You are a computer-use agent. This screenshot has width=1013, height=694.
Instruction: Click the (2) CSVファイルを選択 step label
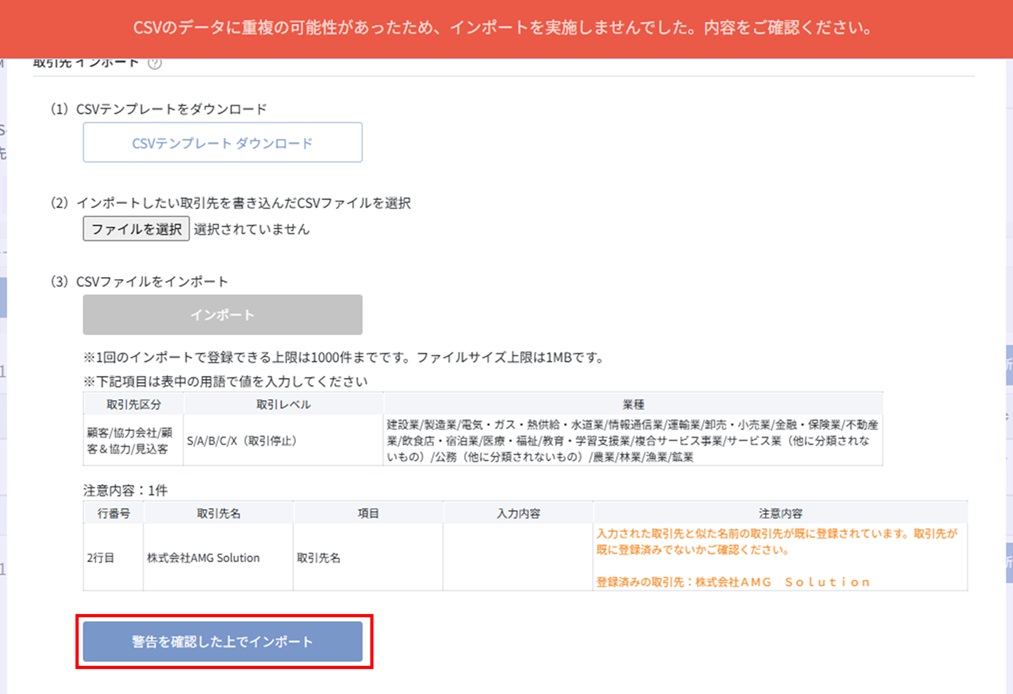coord(230,203)
